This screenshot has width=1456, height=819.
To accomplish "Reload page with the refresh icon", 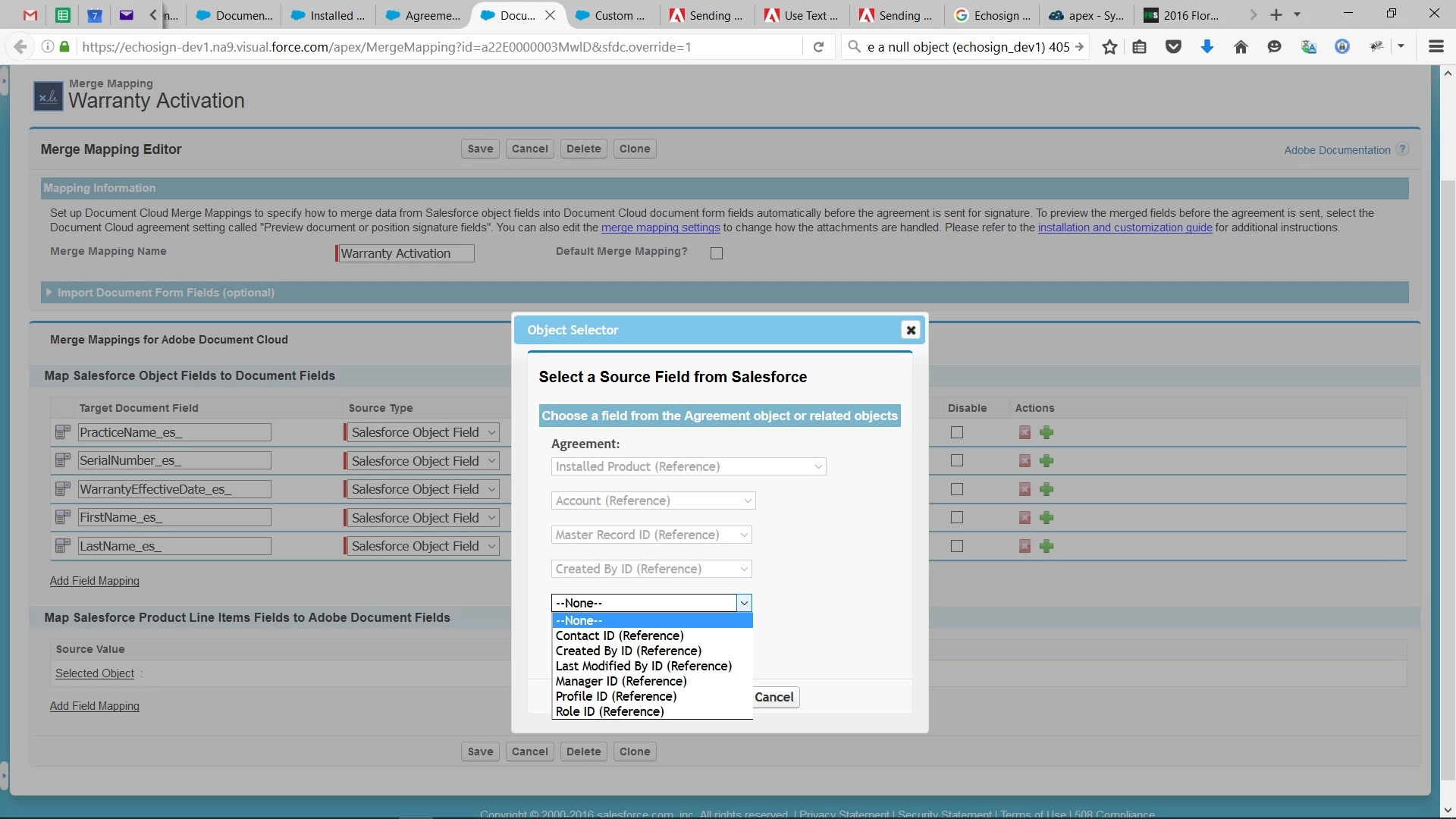I will point(818,47).
